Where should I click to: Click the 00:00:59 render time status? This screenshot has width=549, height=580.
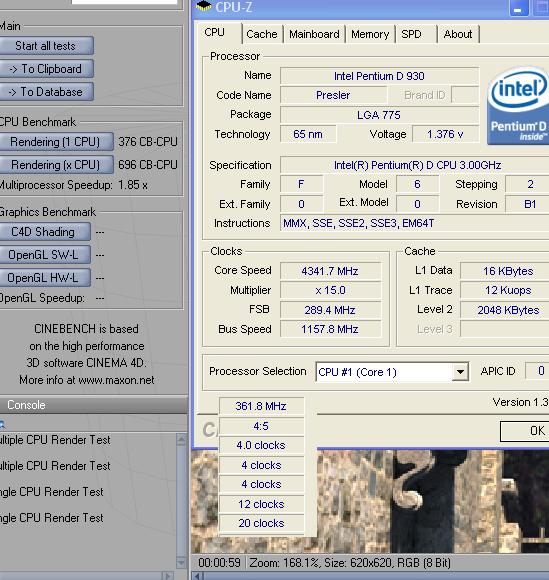(x=219, y=563)
